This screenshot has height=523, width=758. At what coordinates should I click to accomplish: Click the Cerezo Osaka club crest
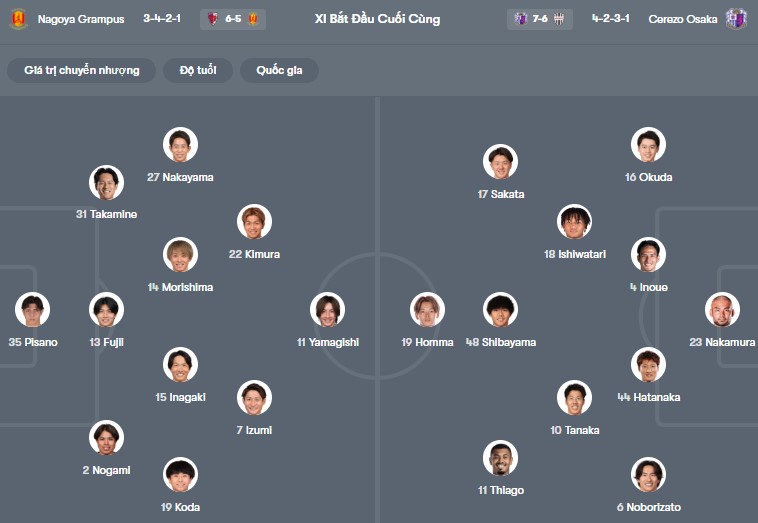tap(736, 19)
